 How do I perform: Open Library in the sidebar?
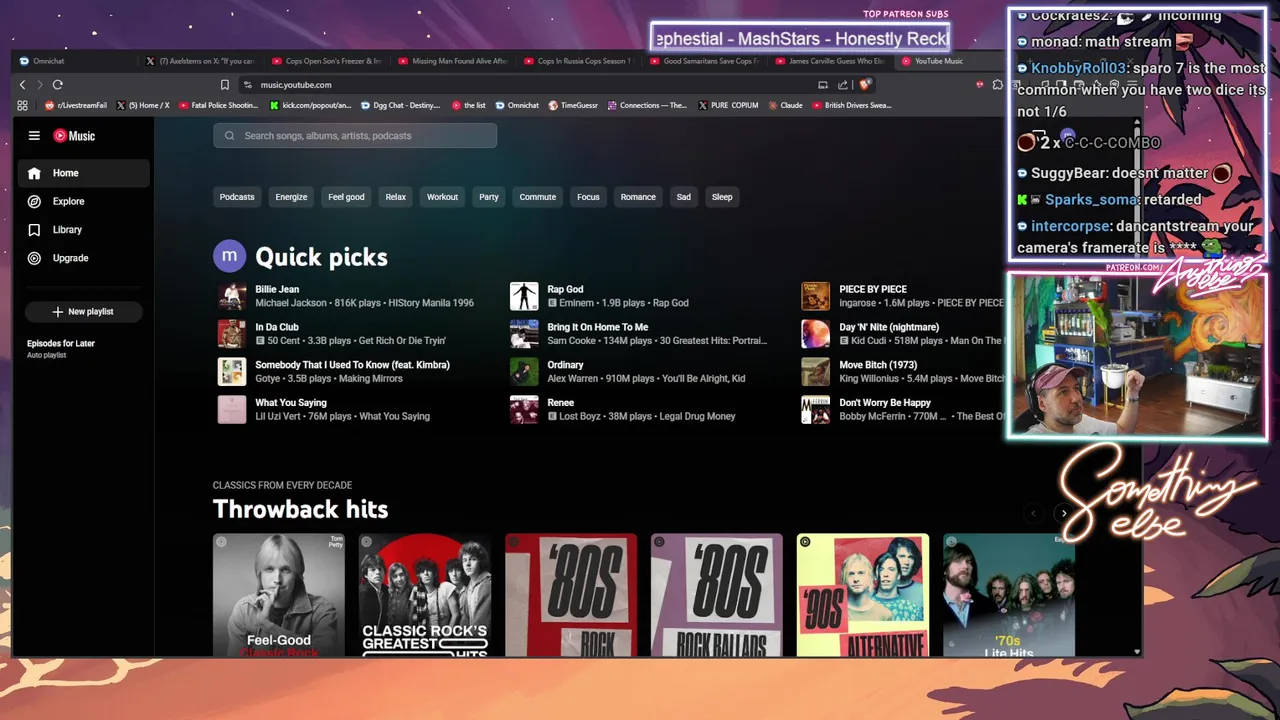coord(84,230)
